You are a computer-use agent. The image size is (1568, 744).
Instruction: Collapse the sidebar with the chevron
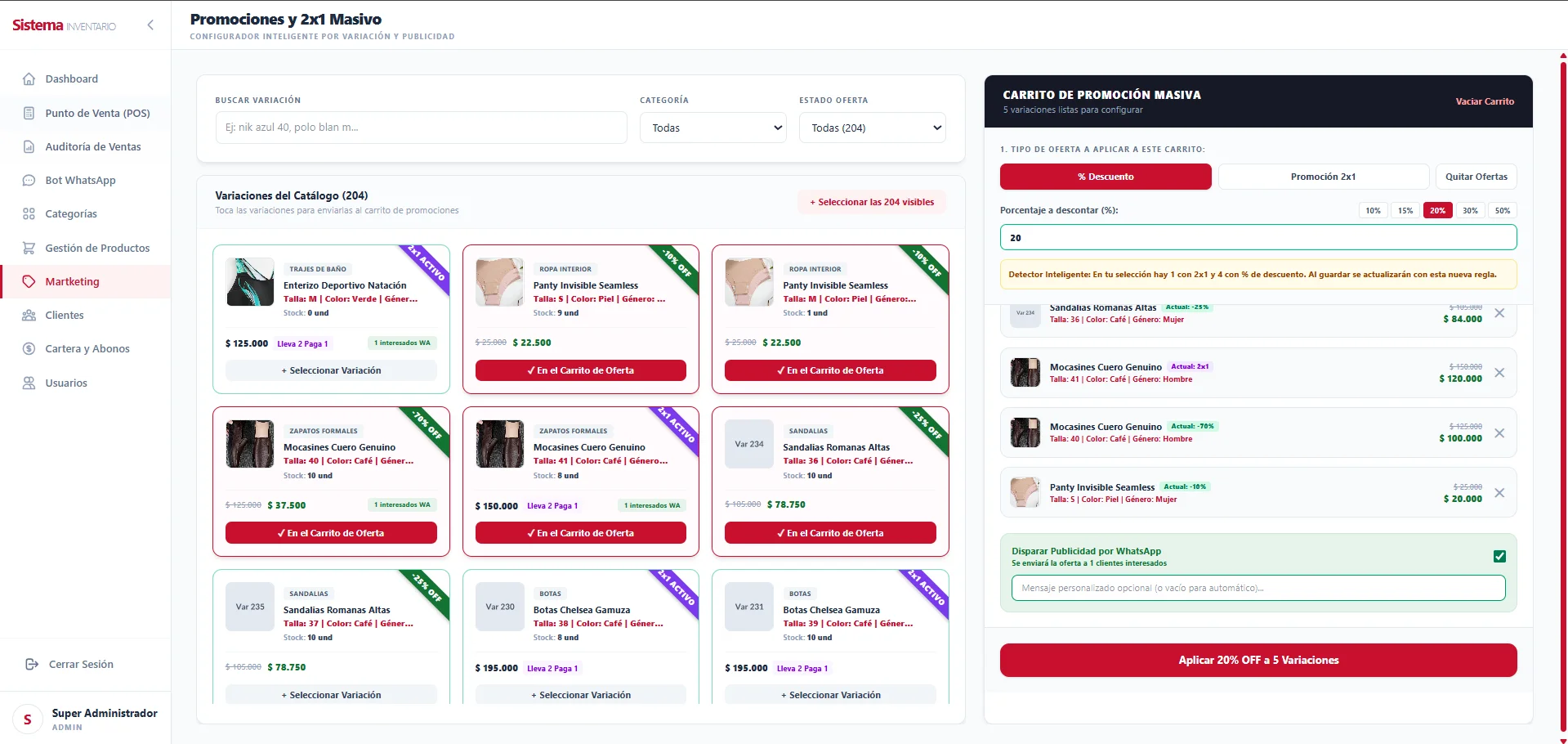coord(150,25)
